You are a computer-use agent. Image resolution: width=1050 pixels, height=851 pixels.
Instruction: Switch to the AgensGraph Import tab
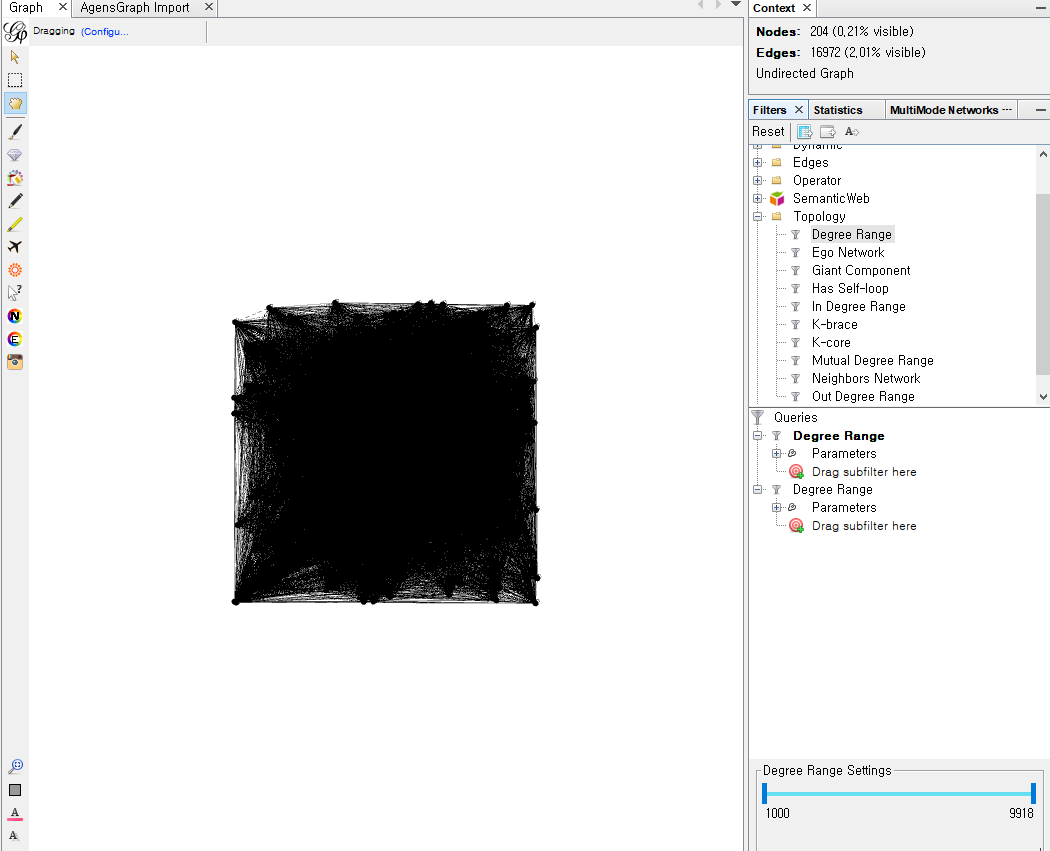click(x=135, y=7)
